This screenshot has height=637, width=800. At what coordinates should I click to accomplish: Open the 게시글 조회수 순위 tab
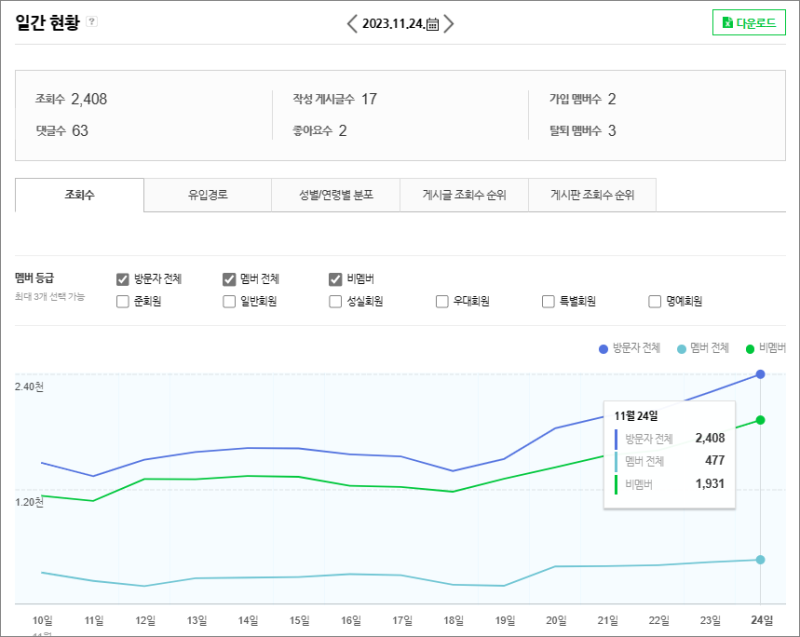(464, 195)
